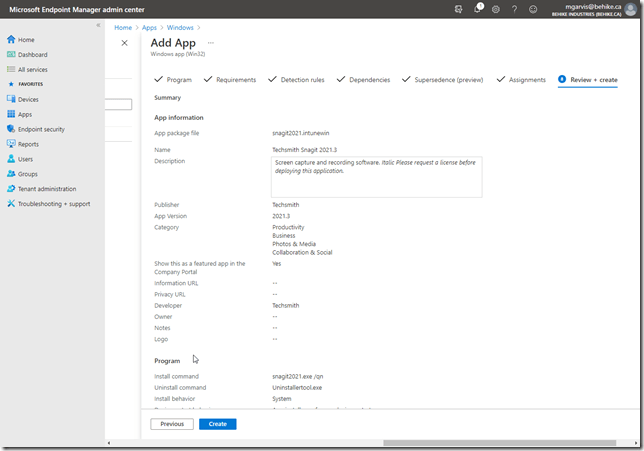Send feedback using the smiley icon
The image size is (644, 451).
533,9
